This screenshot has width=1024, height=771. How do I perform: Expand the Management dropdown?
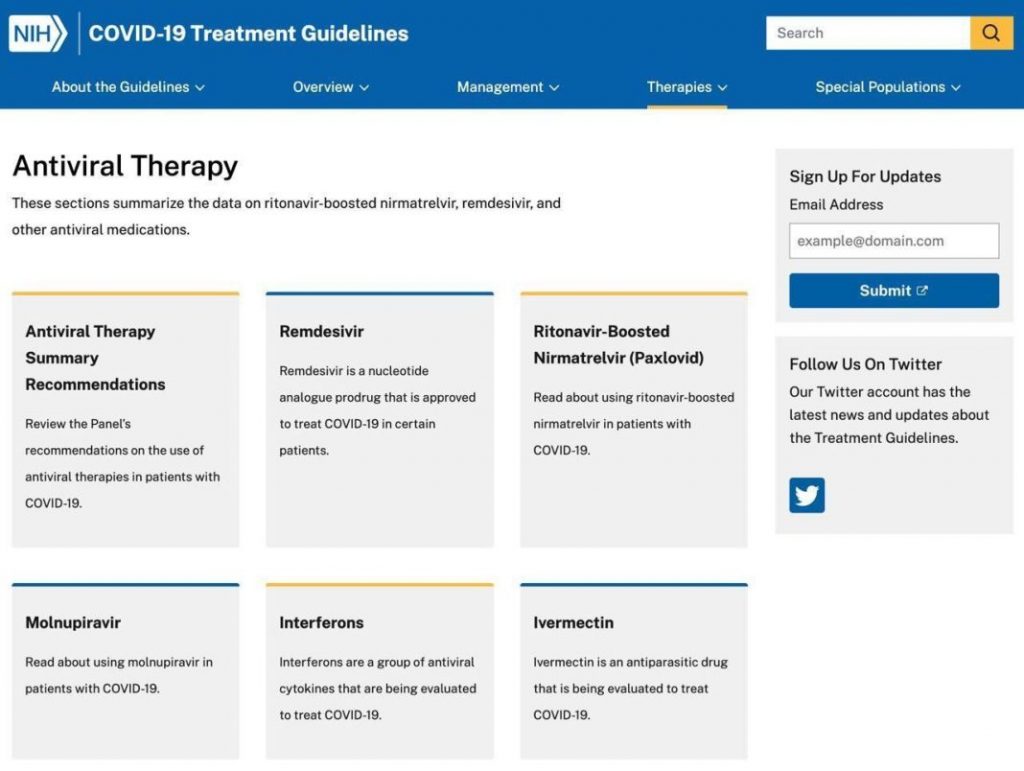tap(508, 87)
